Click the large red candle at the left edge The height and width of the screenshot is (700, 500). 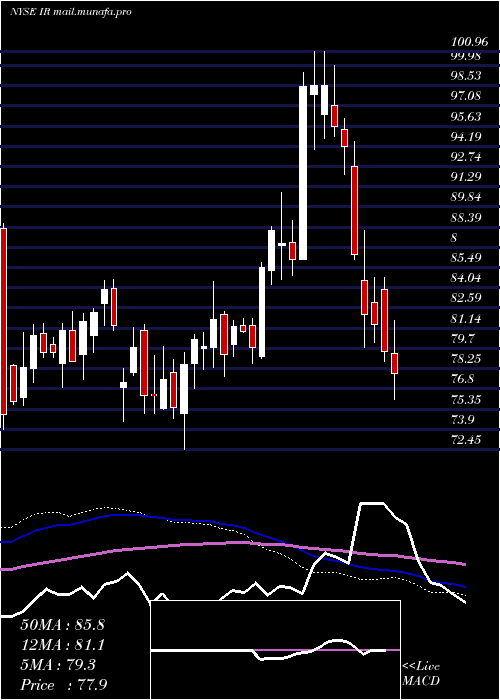tap(4, 321)
